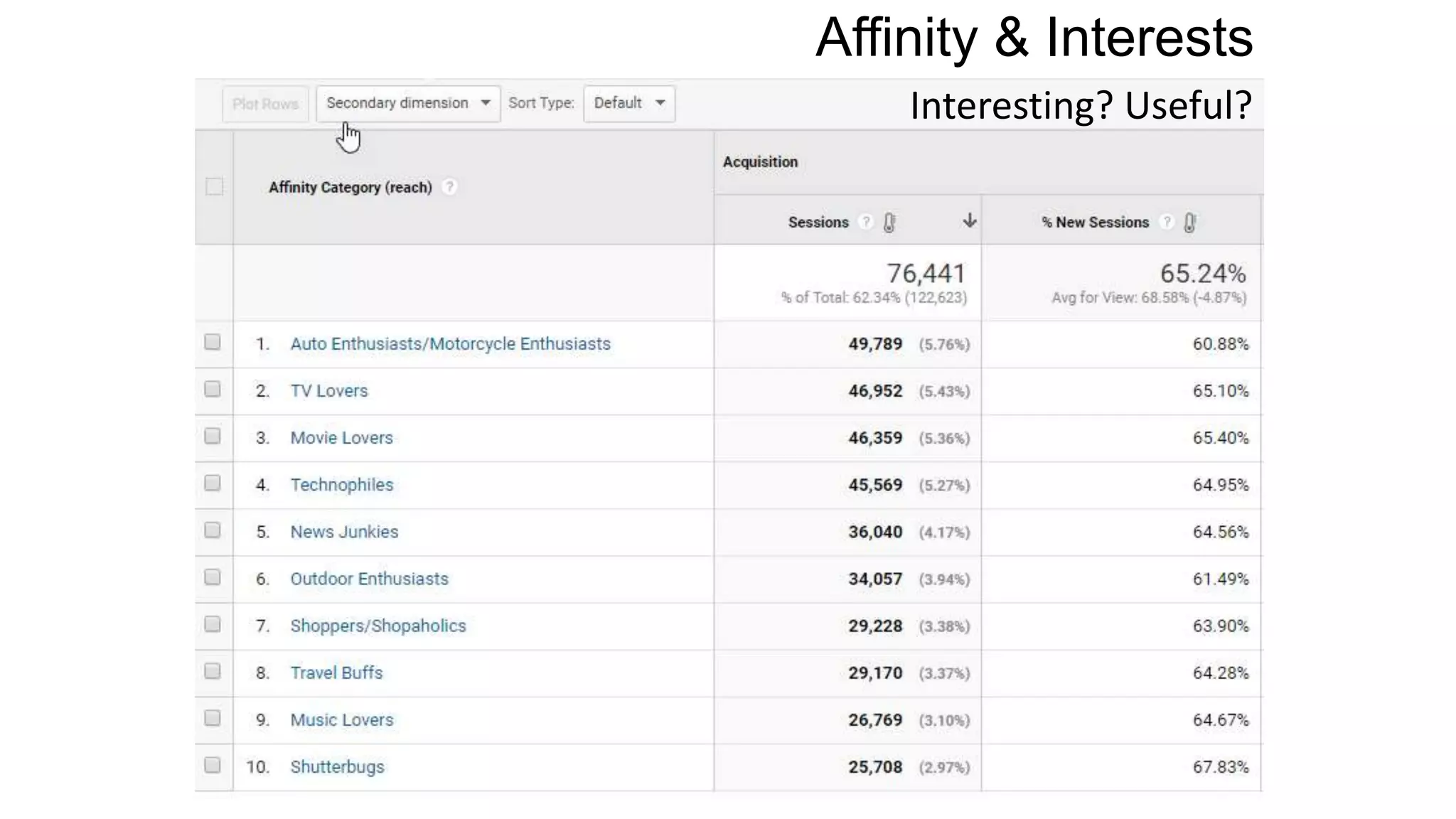1456x819 pixels.
Task: Click help icon next to Affinity Category
Action: tap(449, 187)
